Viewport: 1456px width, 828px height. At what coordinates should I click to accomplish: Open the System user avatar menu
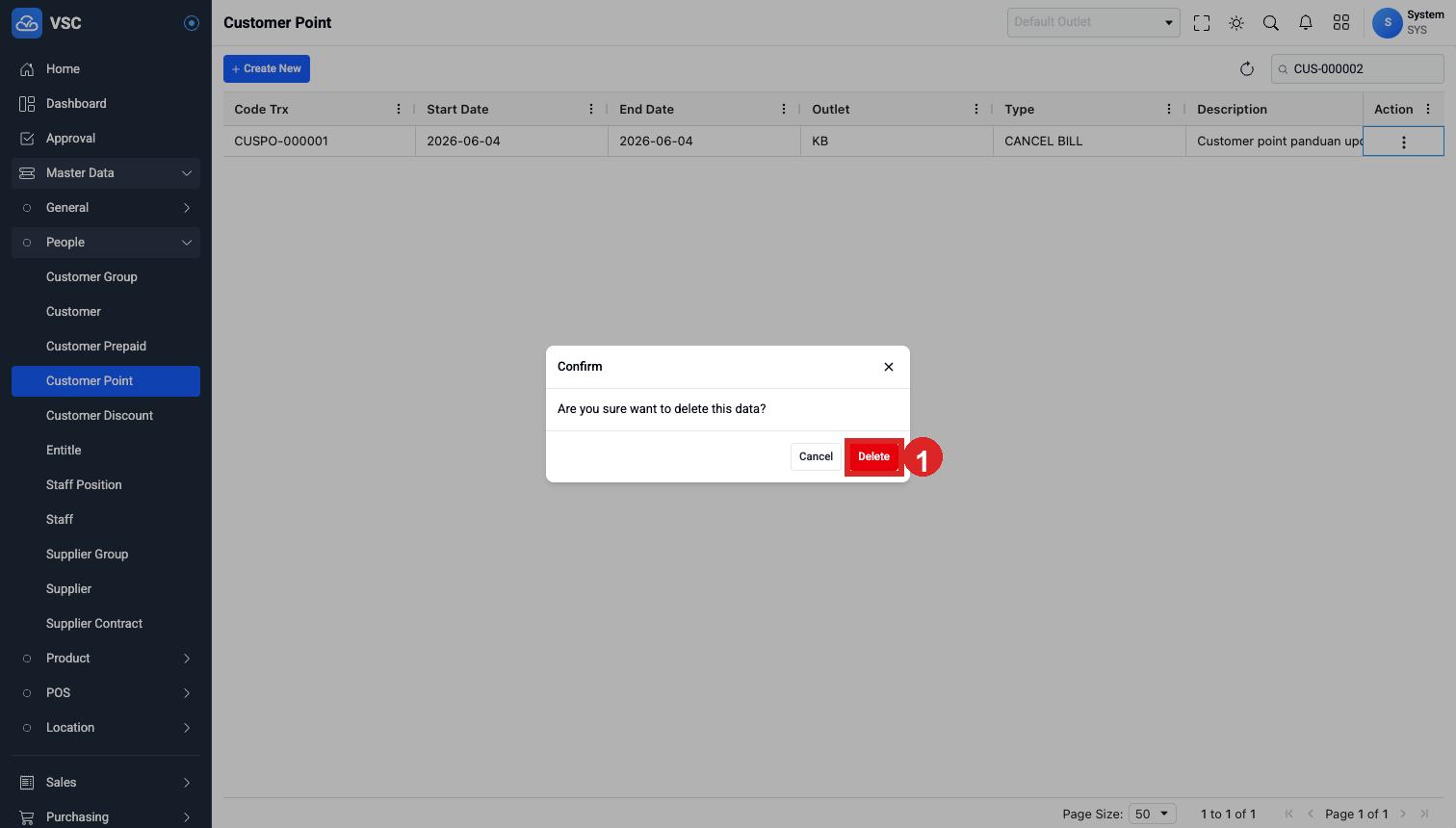pos(1388,22)
